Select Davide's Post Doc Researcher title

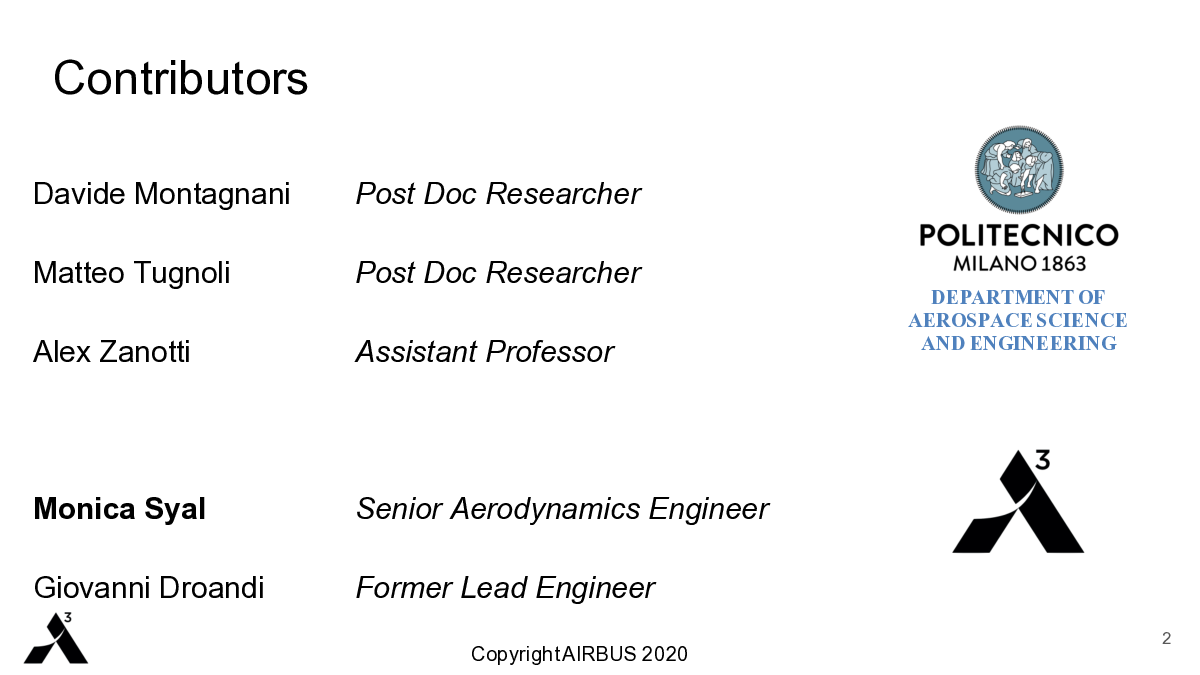coord(498,194)
